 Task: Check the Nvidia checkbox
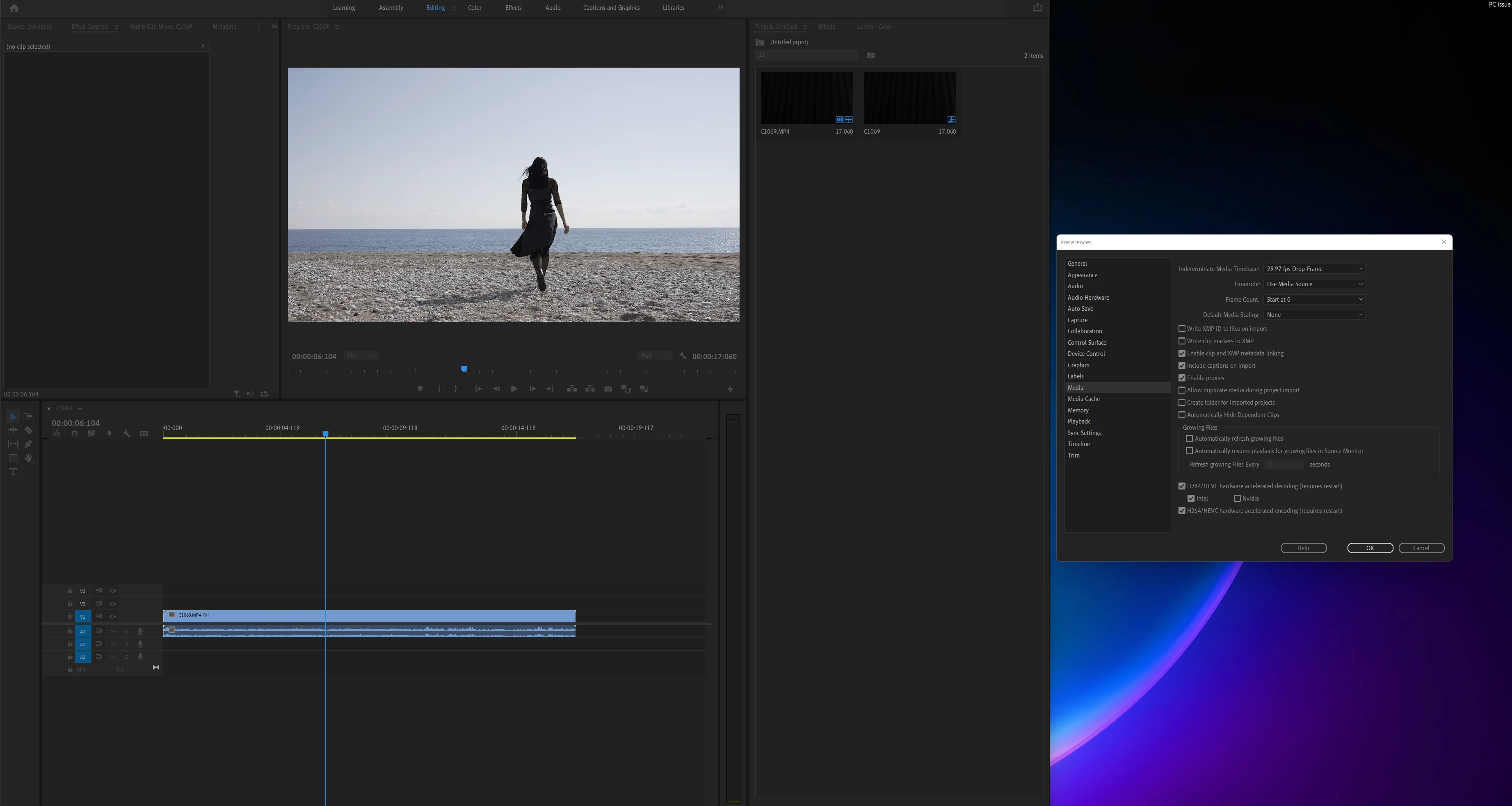[x=1237, y=499]
